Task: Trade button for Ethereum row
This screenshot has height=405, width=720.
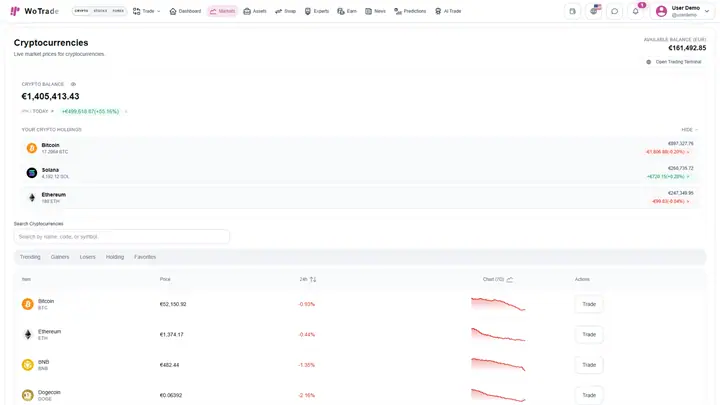Action: (589, 334)
